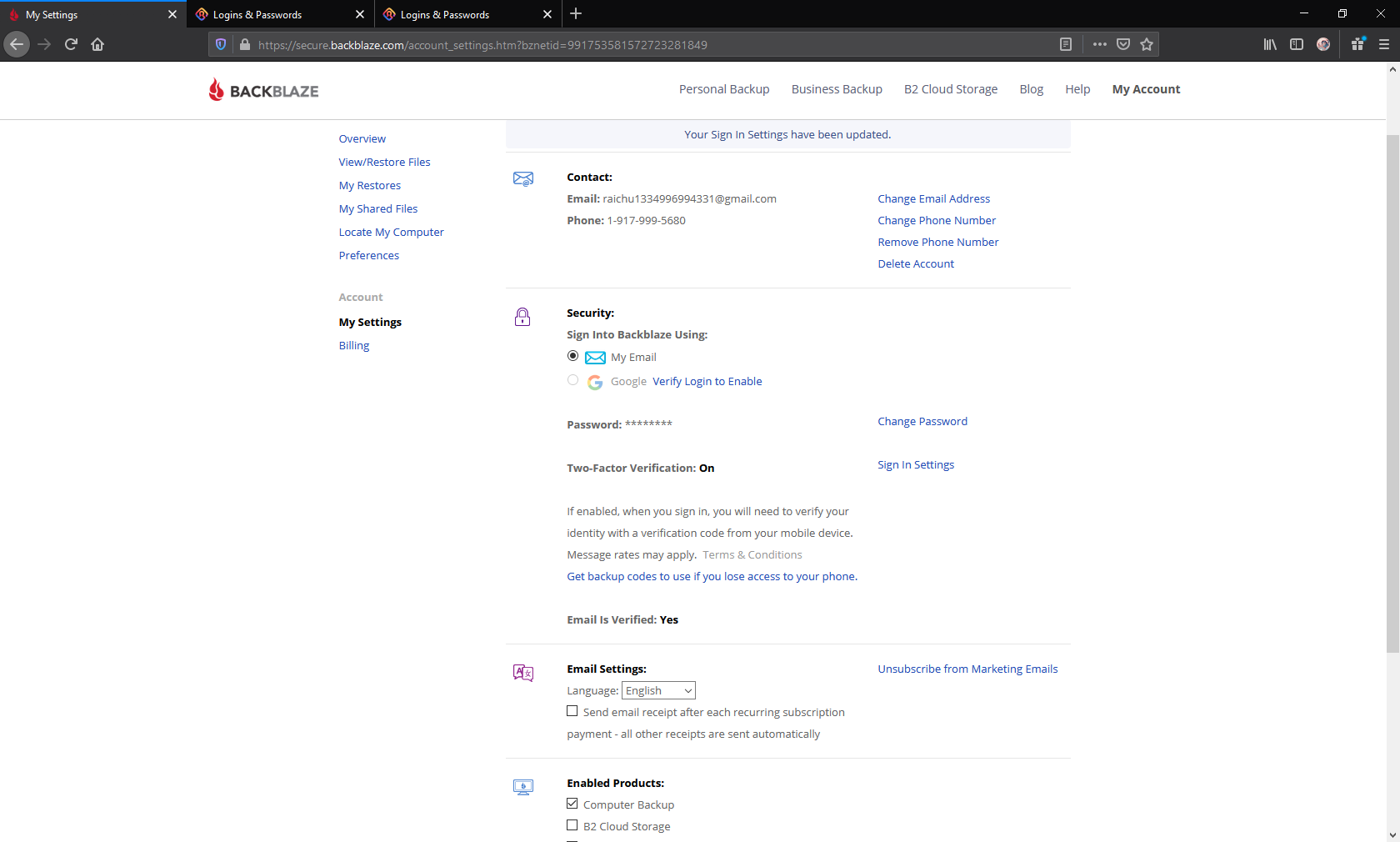Toggle the sidebar view icon
Screen dimensions: 1400x842
click(x=1297, y=44)
